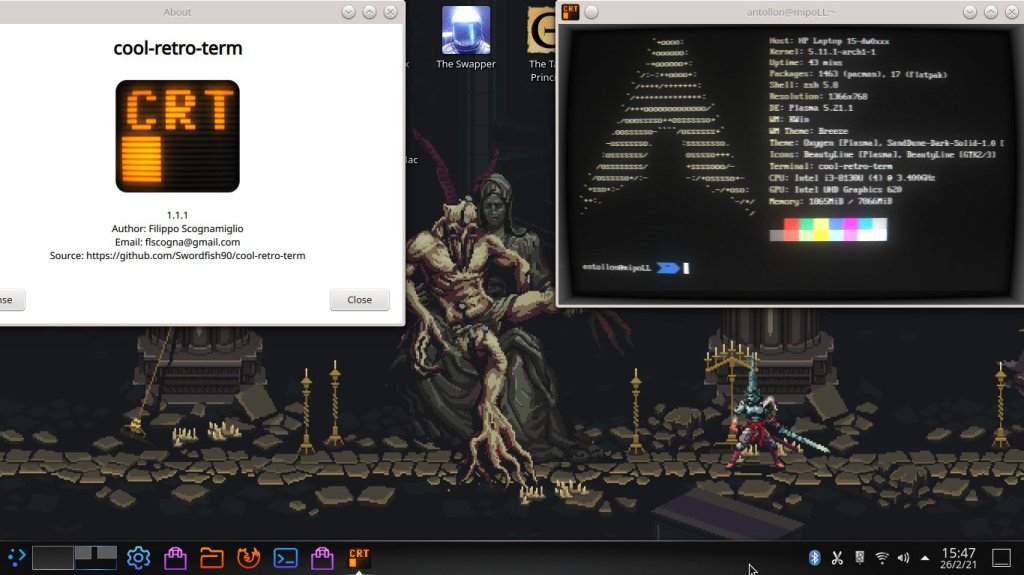This screenshot has width=1024, height=575.
Task: Click the digital clock showing 15:47
Action: (x=958, y=557)
